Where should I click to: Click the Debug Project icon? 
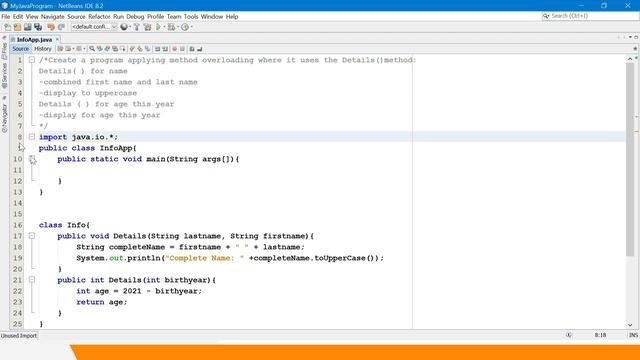pos(171,27)
